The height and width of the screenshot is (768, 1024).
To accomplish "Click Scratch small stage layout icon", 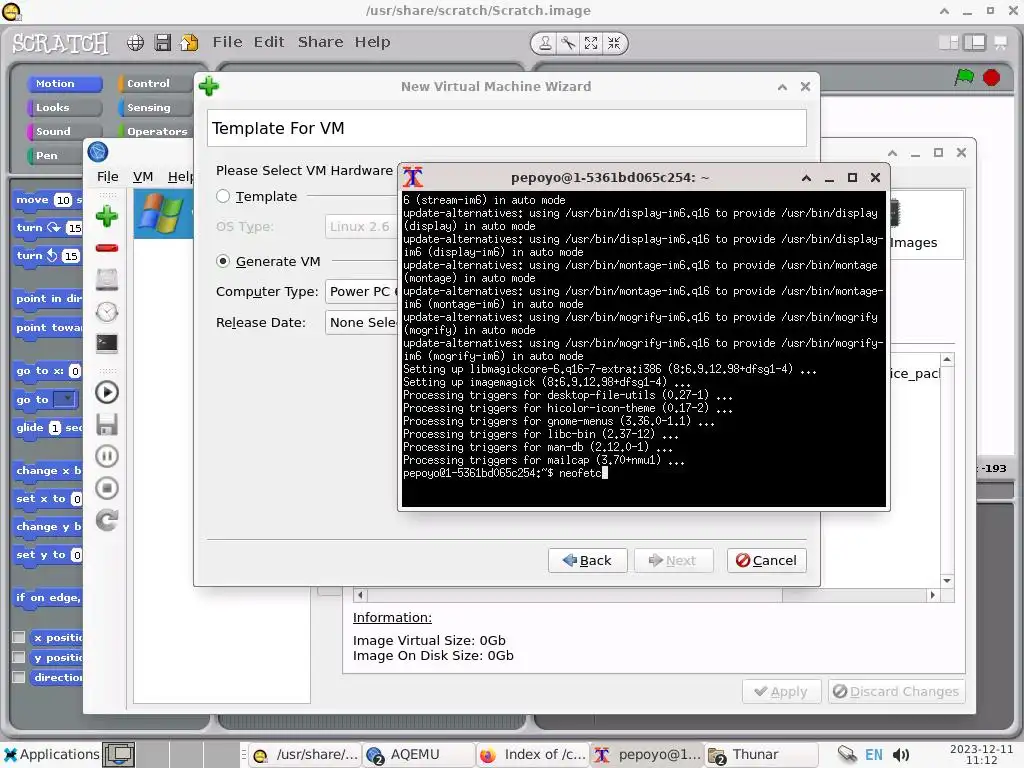I will point(948,43).
